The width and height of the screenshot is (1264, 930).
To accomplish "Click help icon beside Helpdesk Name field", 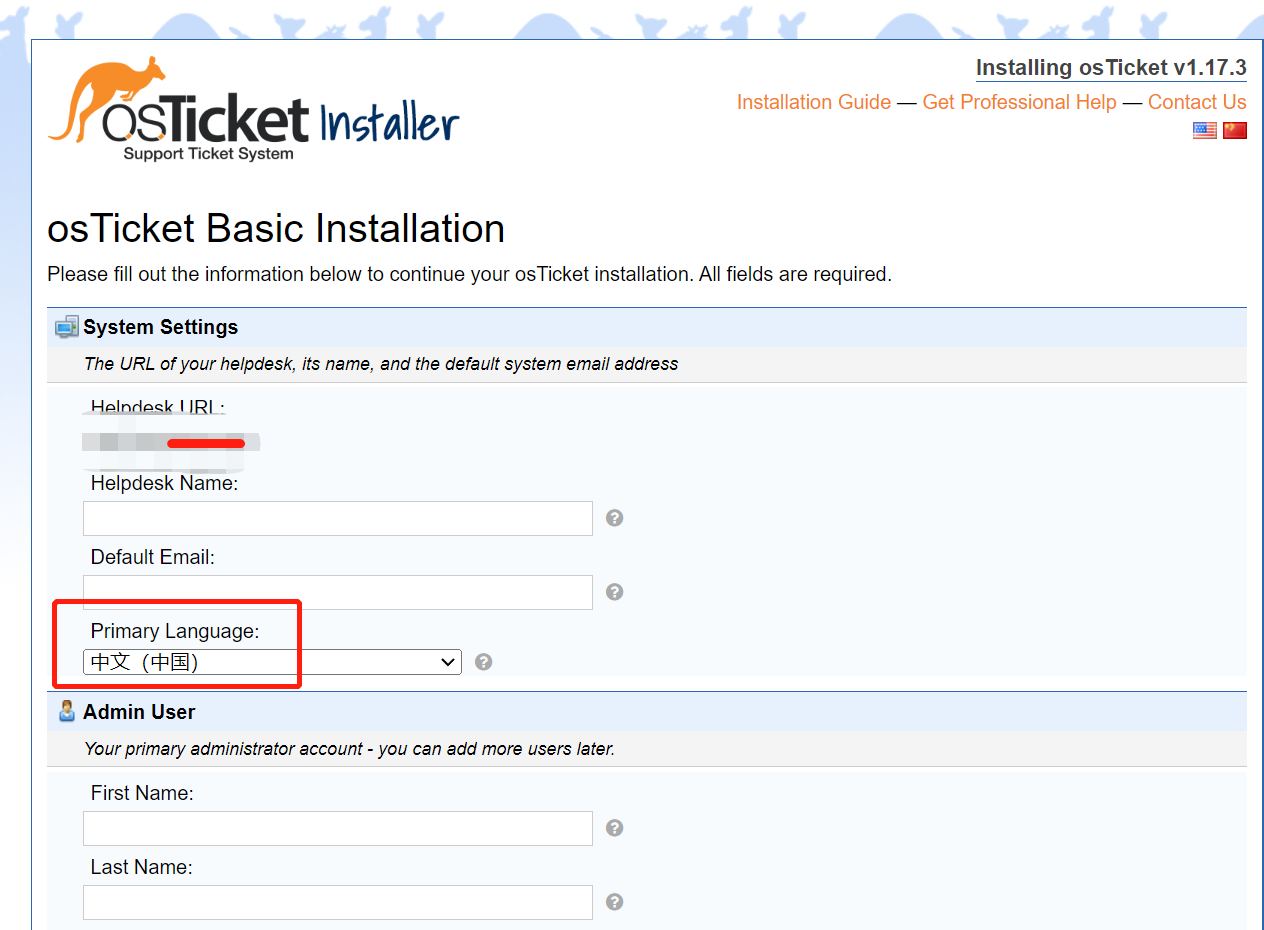I will pyautogui.click(x=615, y=518).
